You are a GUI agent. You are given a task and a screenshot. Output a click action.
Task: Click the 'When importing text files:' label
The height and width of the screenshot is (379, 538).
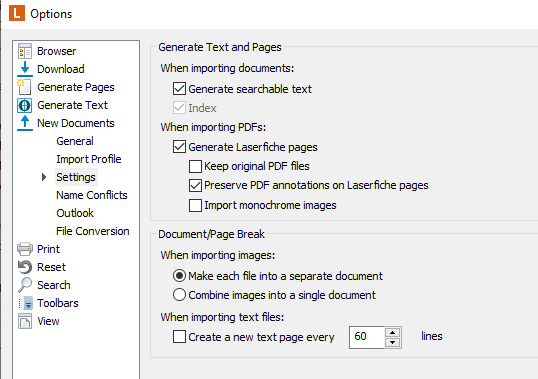222,317
